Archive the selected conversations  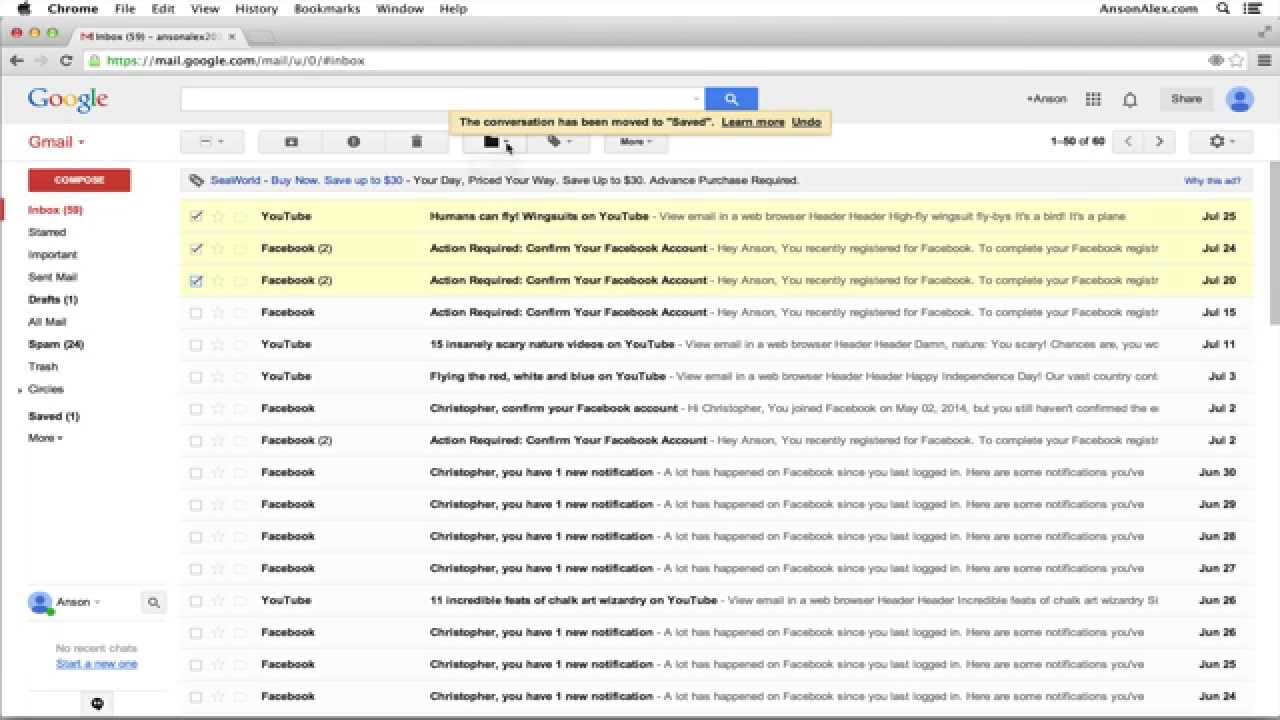coord(291,142)
